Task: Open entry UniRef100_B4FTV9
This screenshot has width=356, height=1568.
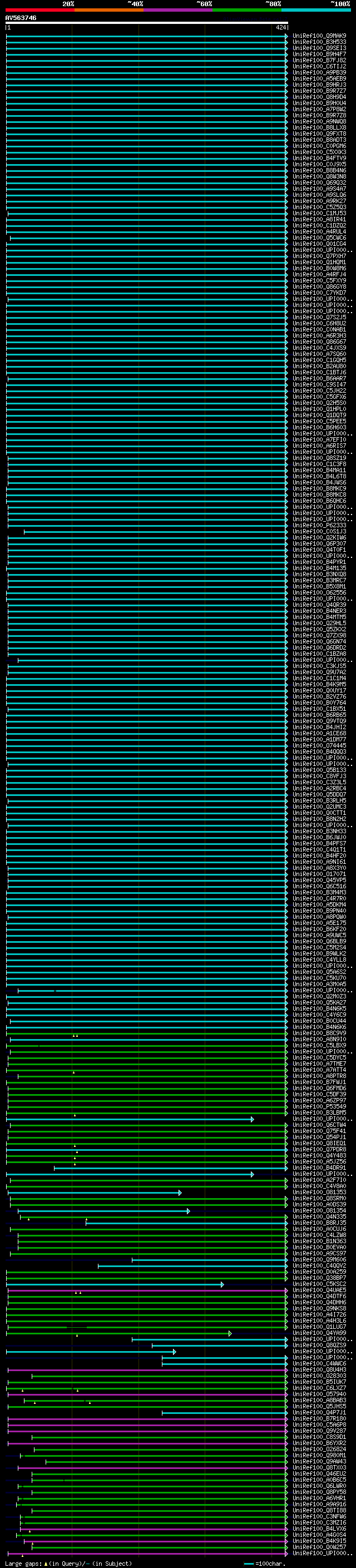Action: (319, 159)
